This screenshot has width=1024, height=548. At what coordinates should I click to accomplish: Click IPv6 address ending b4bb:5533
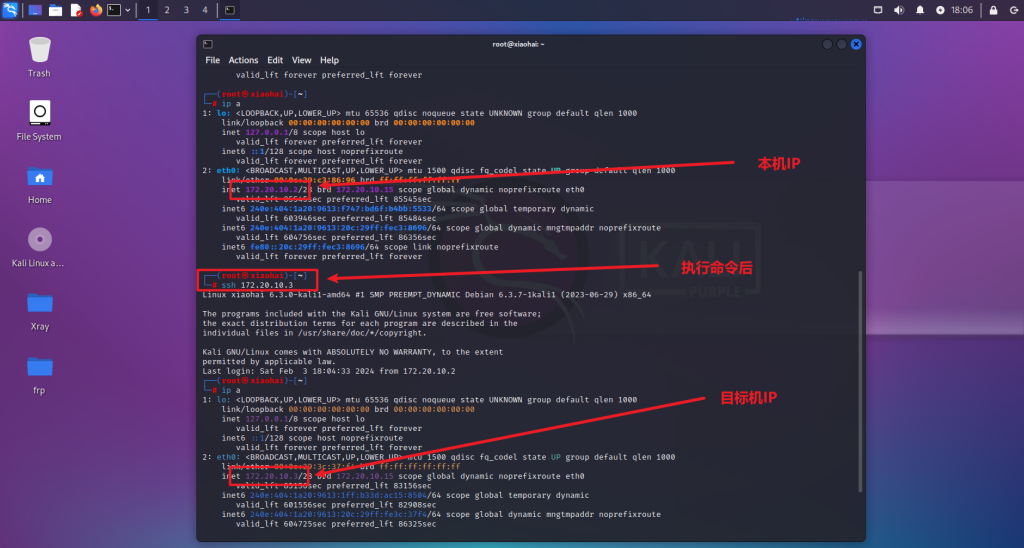(x=340, y=209)
